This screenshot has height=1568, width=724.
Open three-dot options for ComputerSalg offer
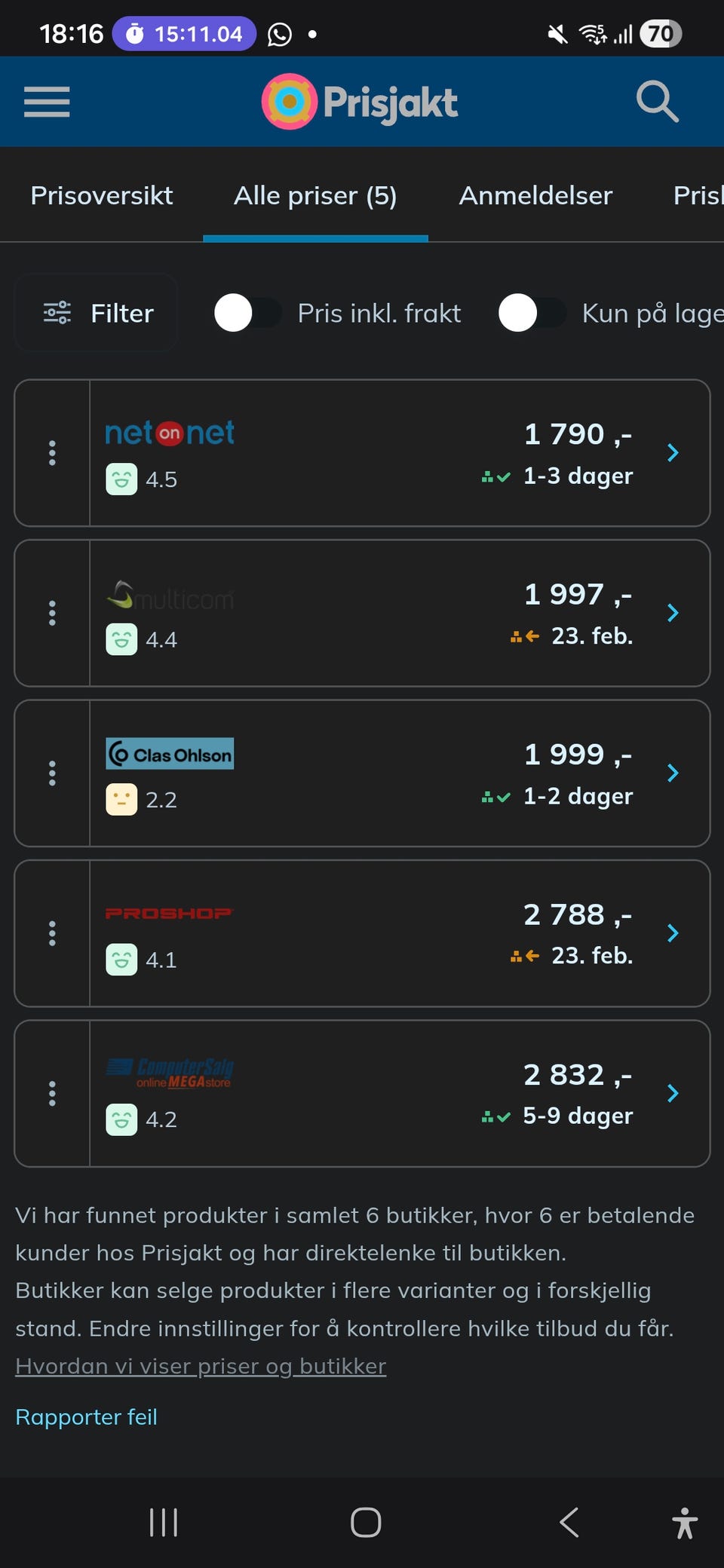(52, 1094)
